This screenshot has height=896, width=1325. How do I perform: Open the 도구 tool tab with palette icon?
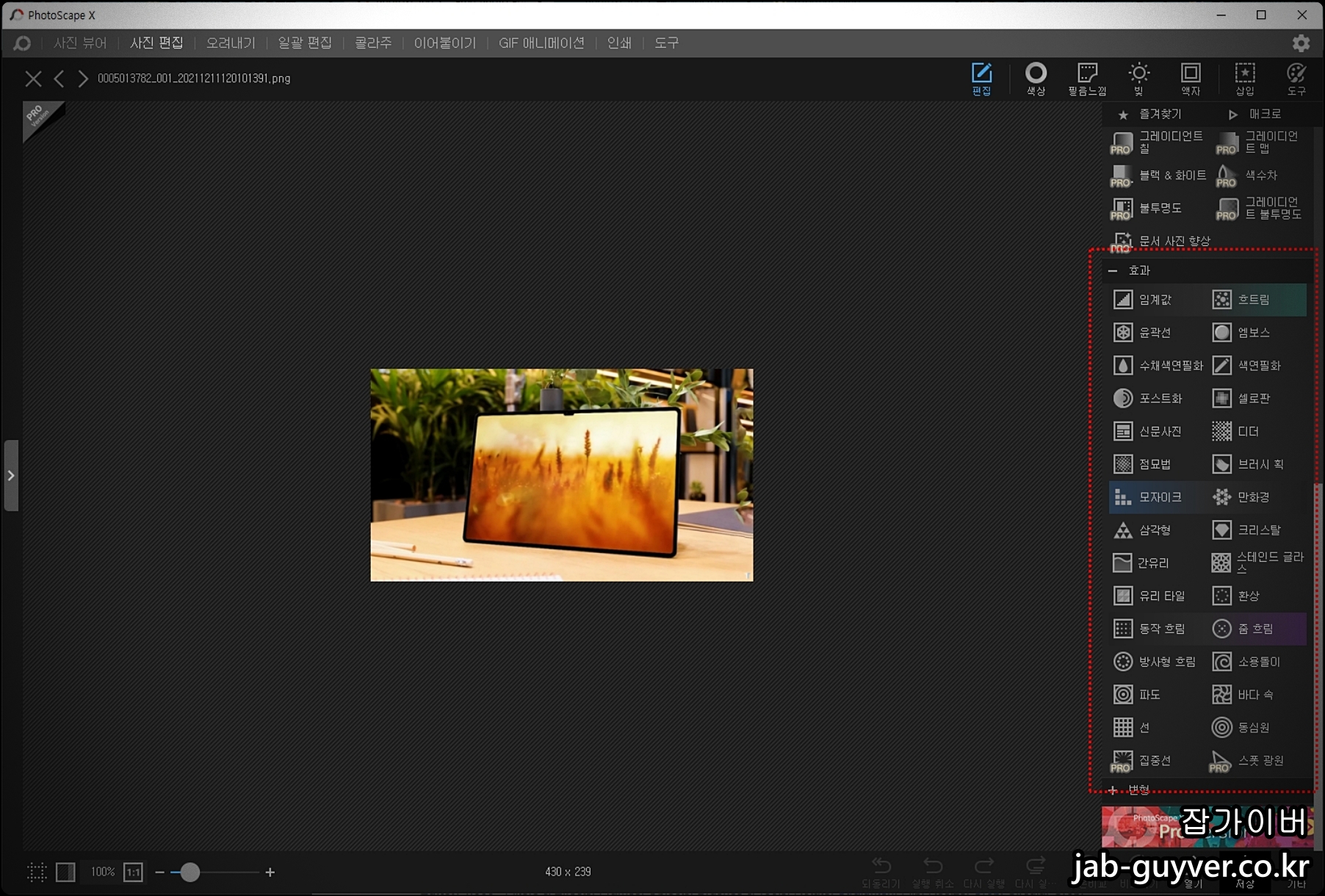click(1296, 79)
